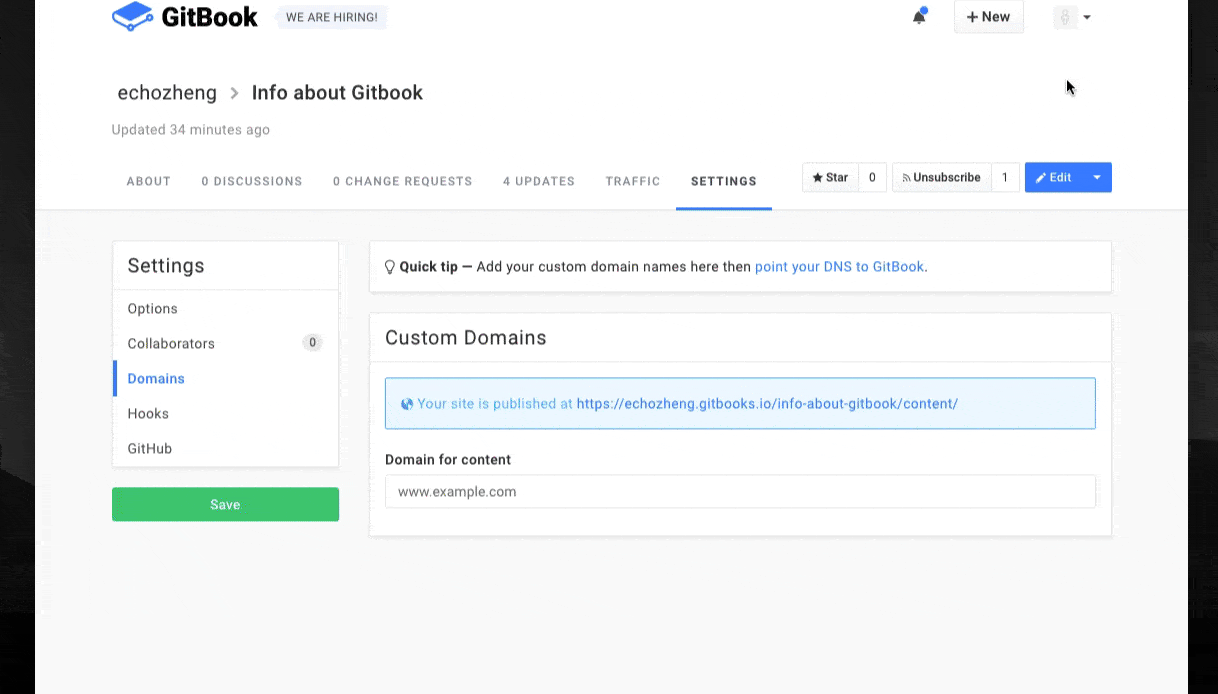Click the Unsubscribe button
Image resolution: width=1218 pixels, height=694 pixels.
[941, 177]
